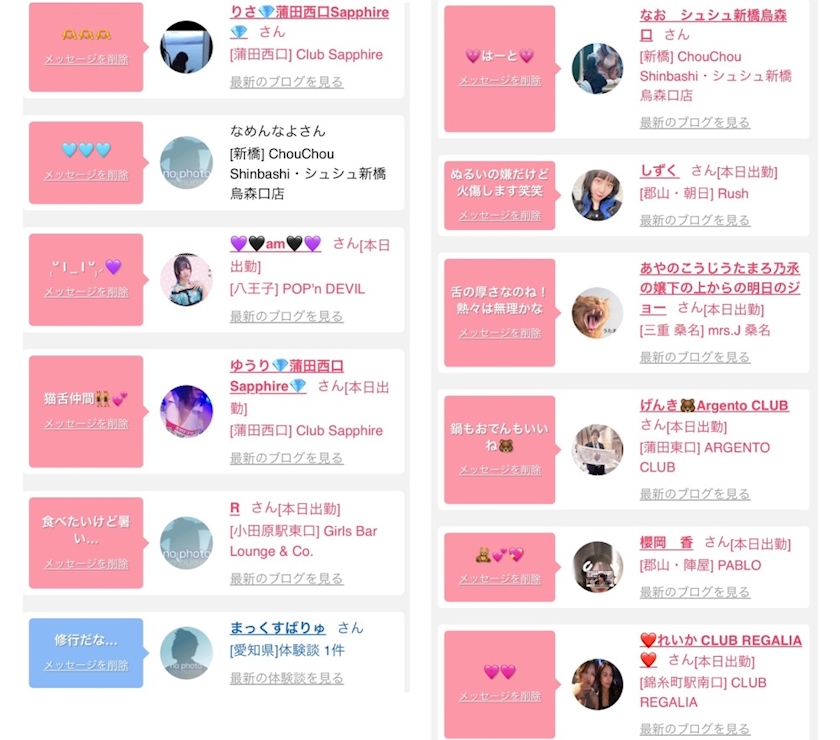Screen dimensions: 840x740
Task: Click the am profile avatar from POP'n DEVIL
Action: point(186,280)
